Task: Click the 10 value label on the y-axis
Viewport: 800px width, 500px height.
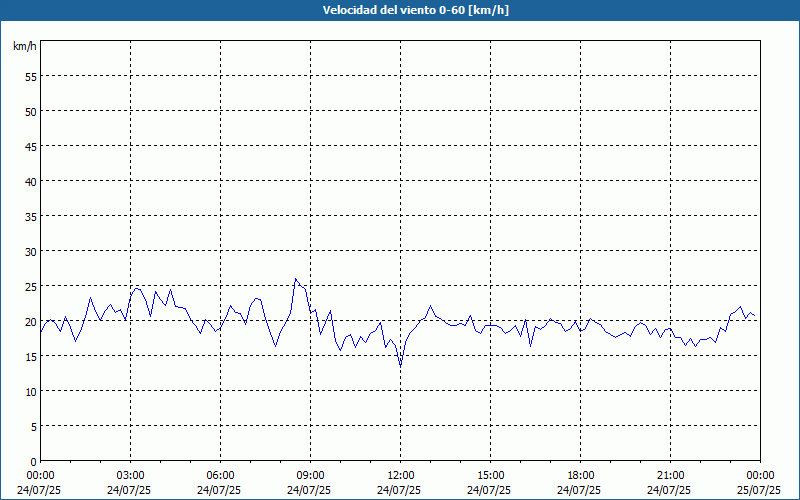Action: tap(31, 391)
